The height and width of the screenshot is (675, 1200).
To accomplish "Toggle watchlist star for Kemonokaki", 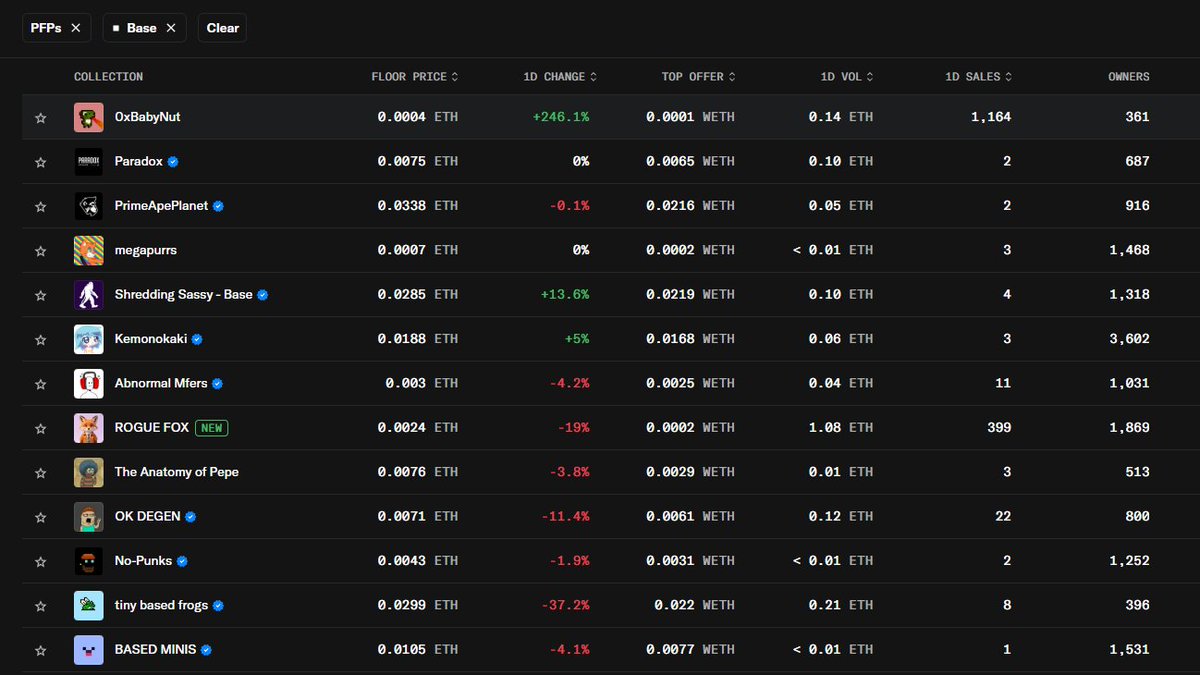I will click(x=41, y=340).
